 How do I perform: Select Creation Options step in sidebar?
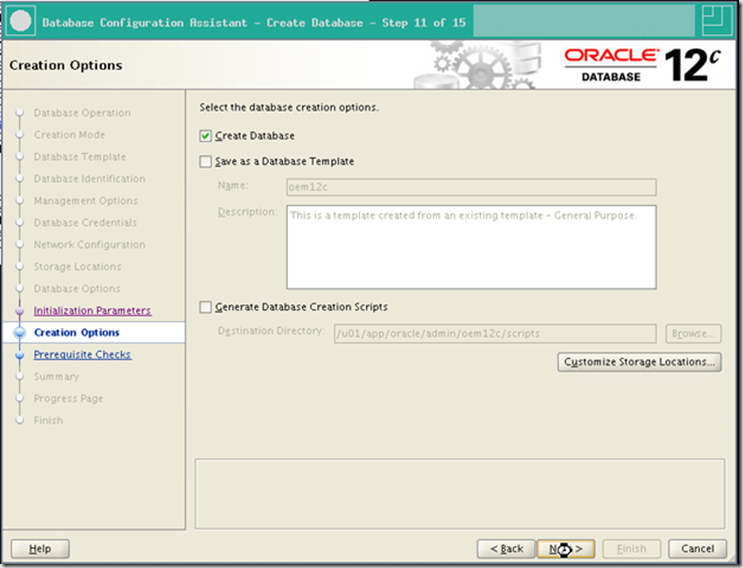[x=77, y=333]
